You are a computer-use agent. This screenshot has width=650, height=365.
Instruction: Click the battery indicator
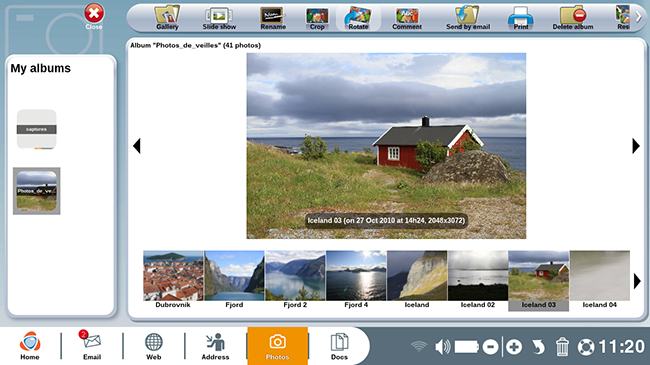tap(467, 346)
